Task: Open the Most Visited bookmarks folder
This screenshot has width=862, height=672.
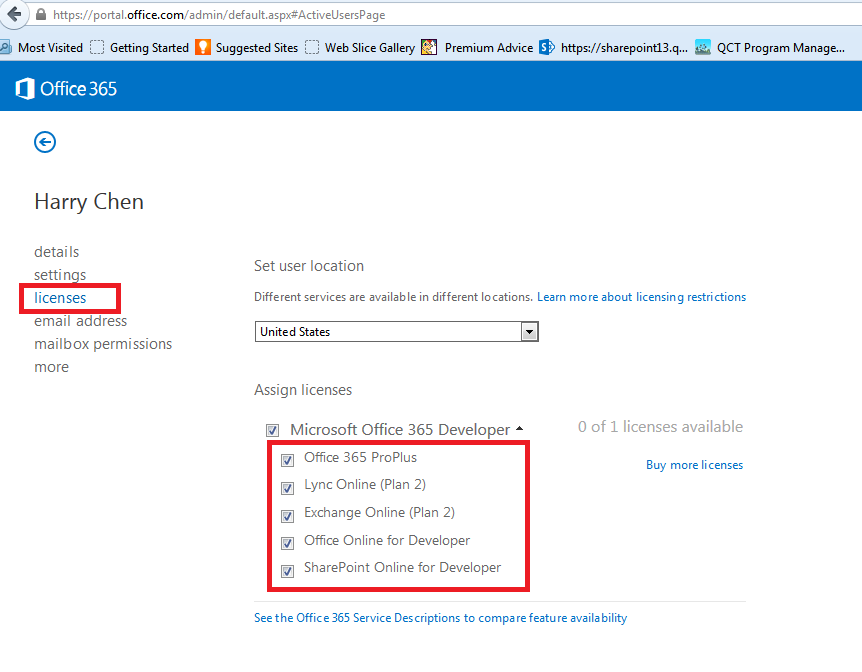Action: [x=43, y=48]
